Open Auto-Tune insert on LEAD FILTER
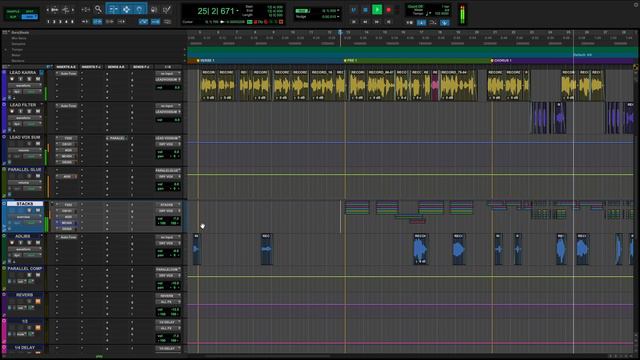This screenshot has width=640, height=360. coord(68,106)
